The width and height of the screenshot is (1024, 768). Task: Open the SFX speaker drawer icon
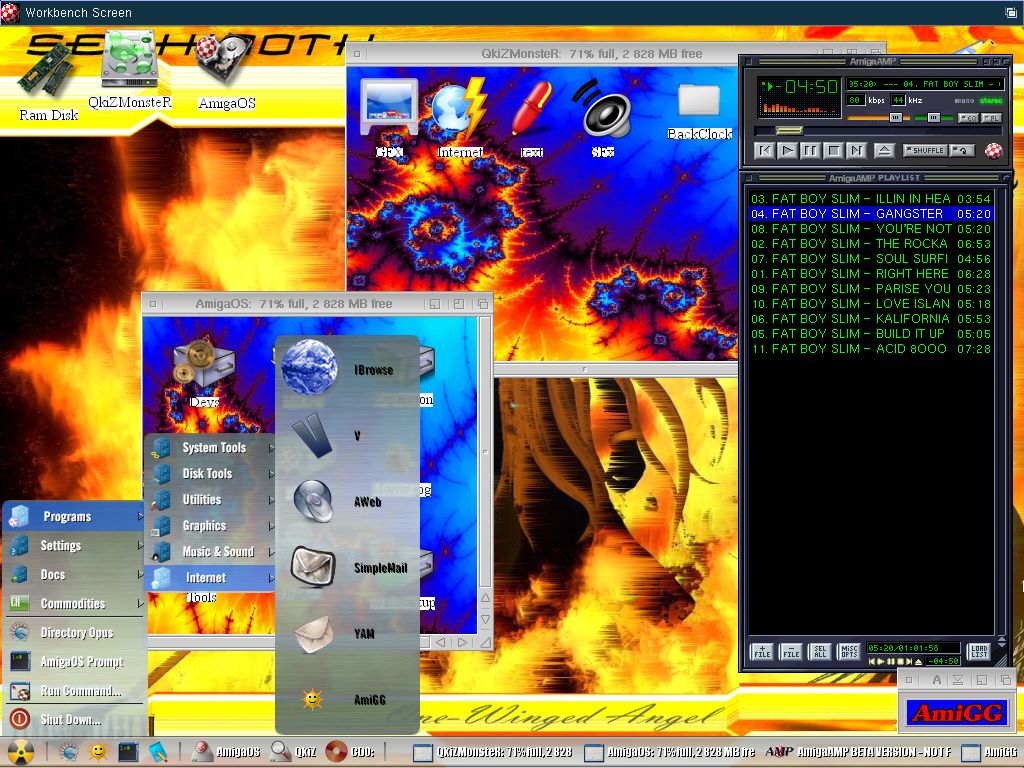pos(602,118)
